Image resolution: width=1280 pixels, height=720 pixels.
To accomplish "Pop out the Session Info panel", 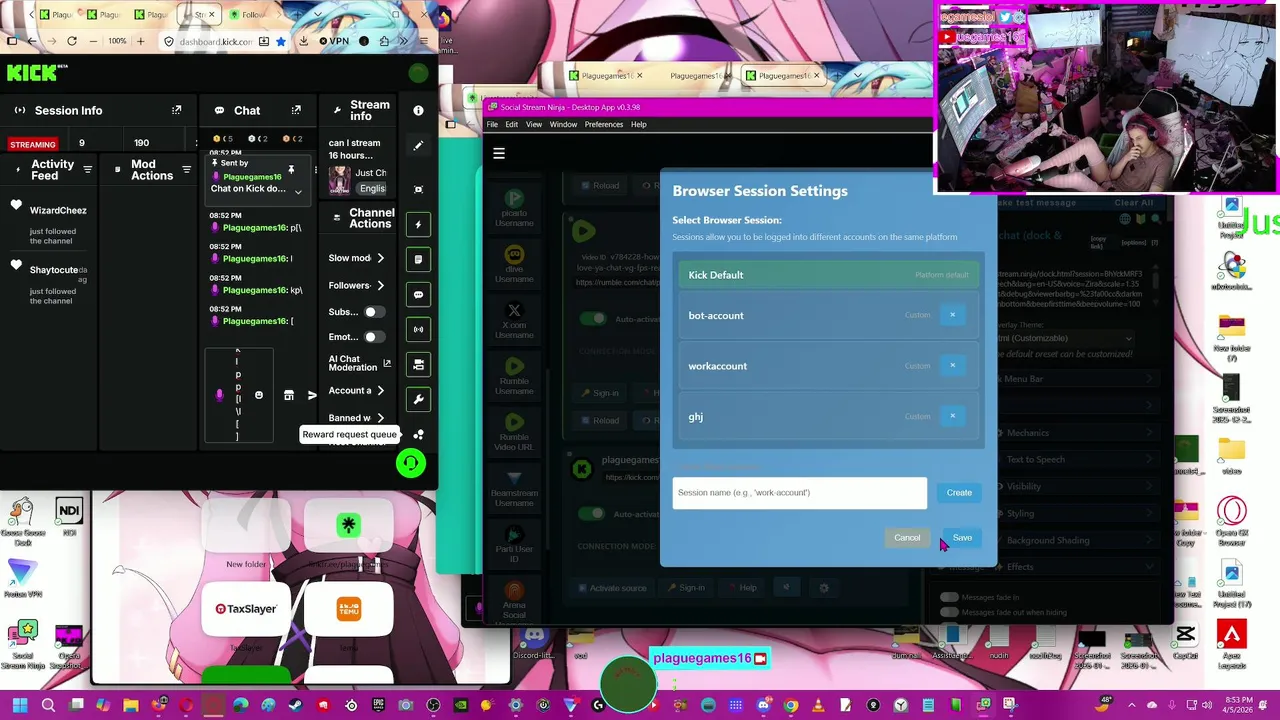I will 177,110.
